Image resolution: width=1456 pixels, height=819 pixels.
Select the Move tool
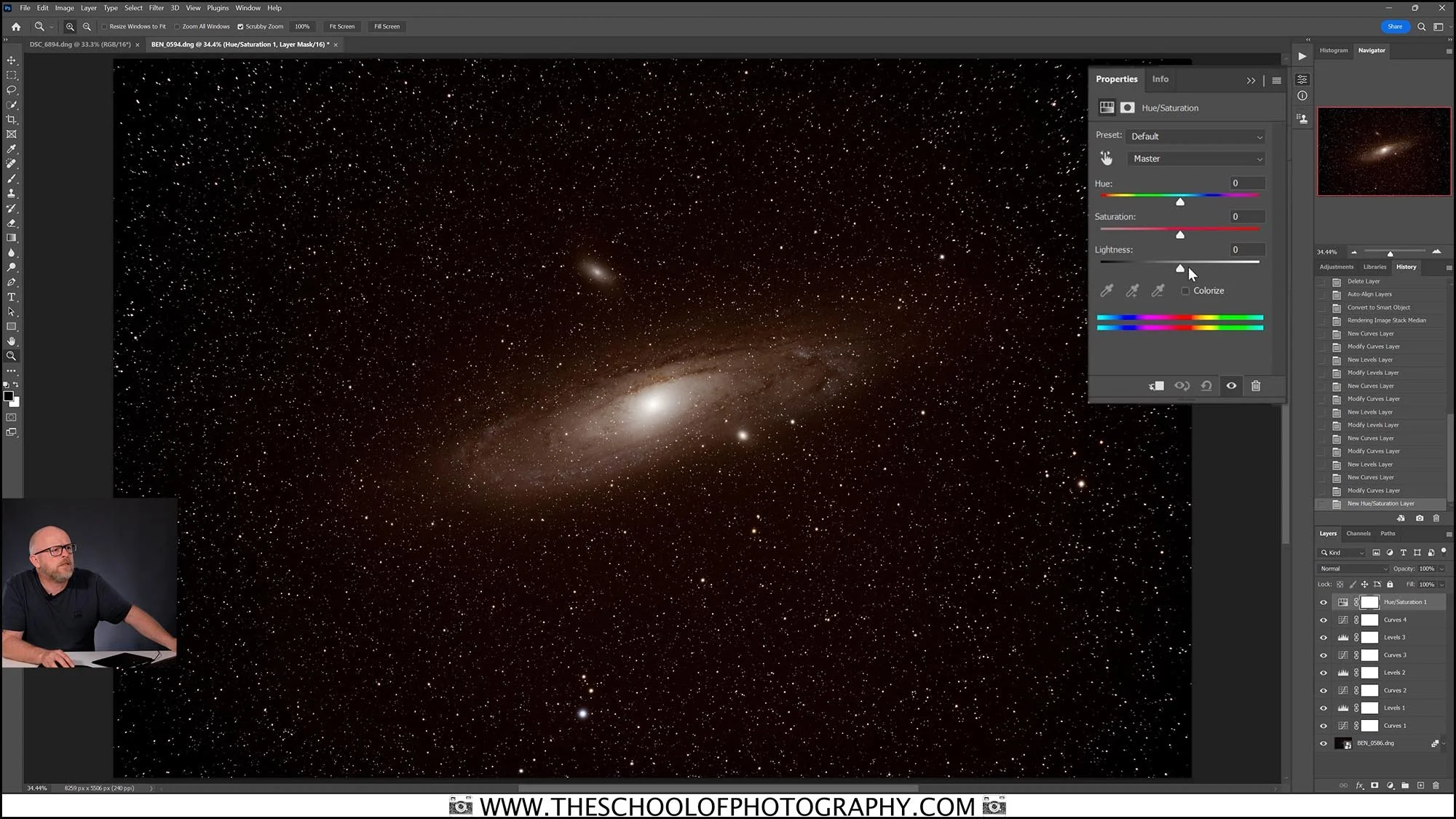point(11,60)
